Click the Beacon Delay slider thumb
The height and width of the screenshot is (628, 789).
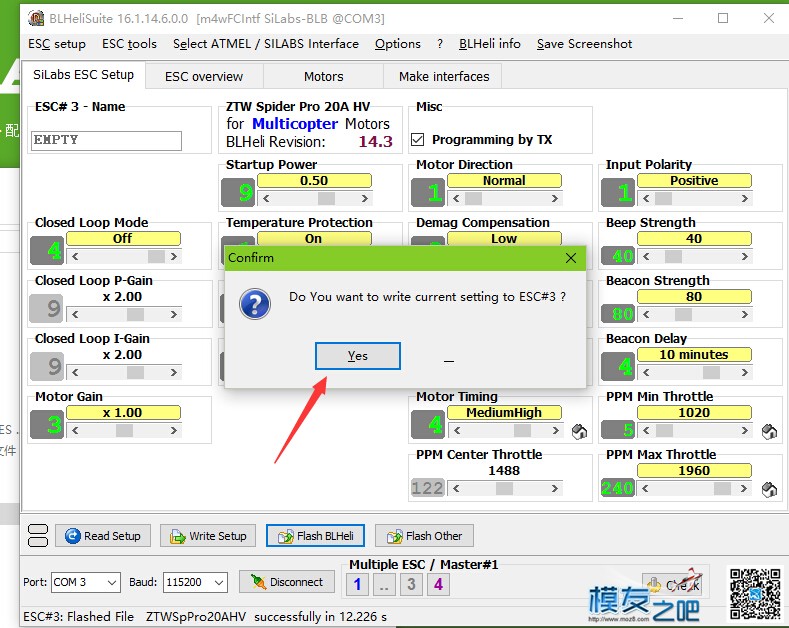click(712, 372)
